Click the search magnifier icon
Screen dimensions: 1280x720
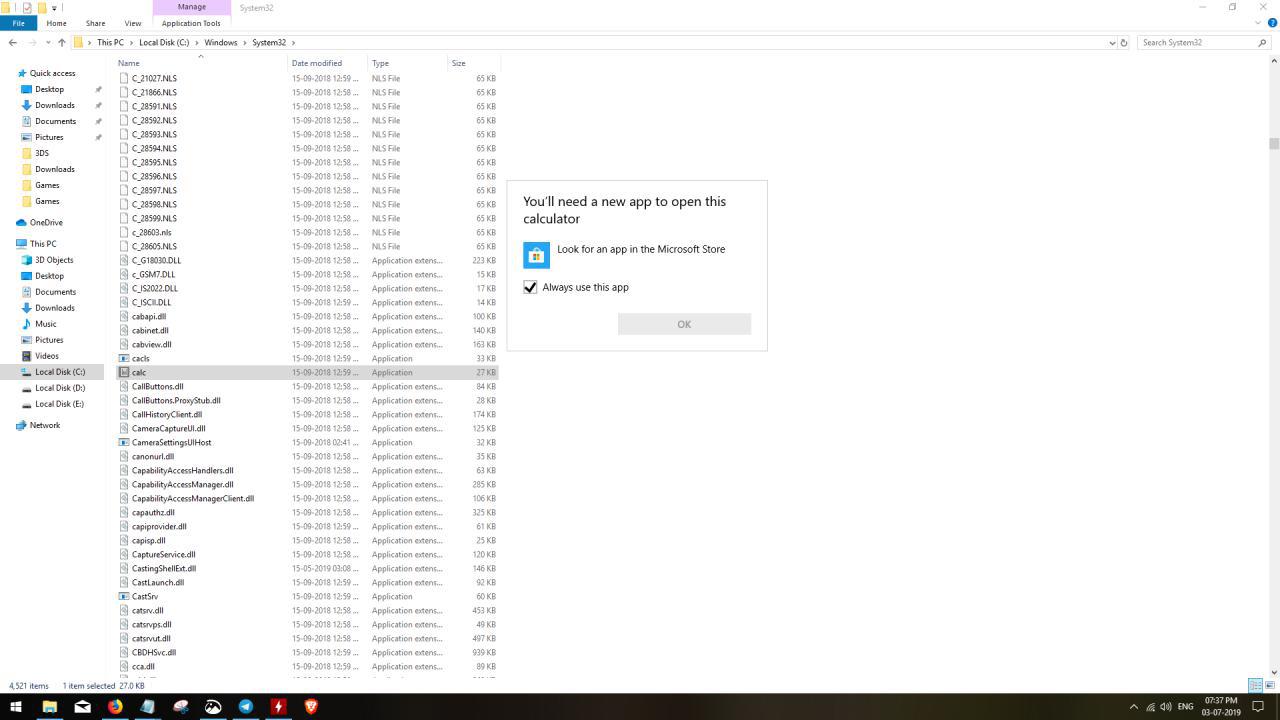pyautogui.click(x=1262, y=42)
